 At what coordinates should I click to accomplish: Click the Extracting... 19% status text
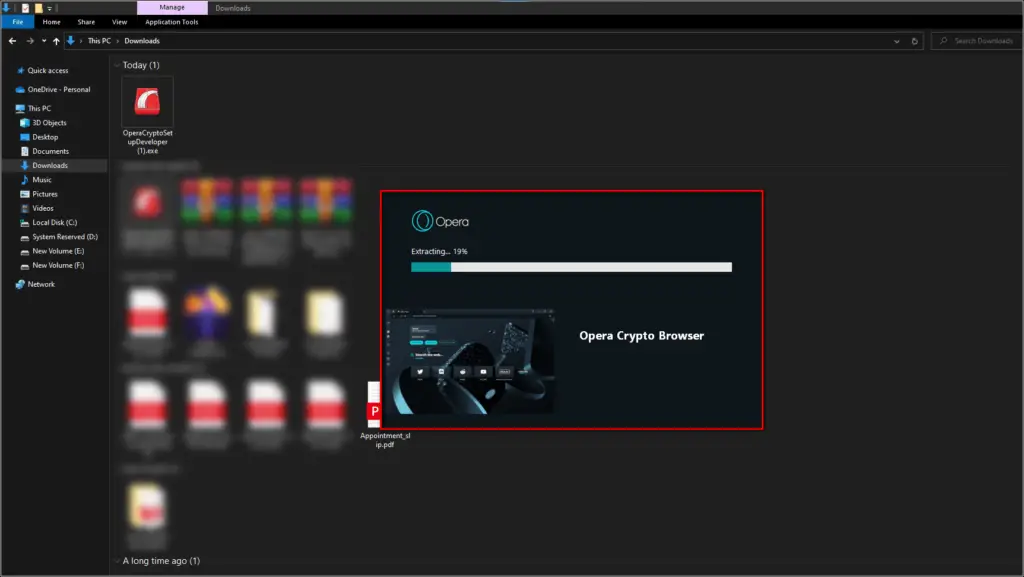click(439, 251)
